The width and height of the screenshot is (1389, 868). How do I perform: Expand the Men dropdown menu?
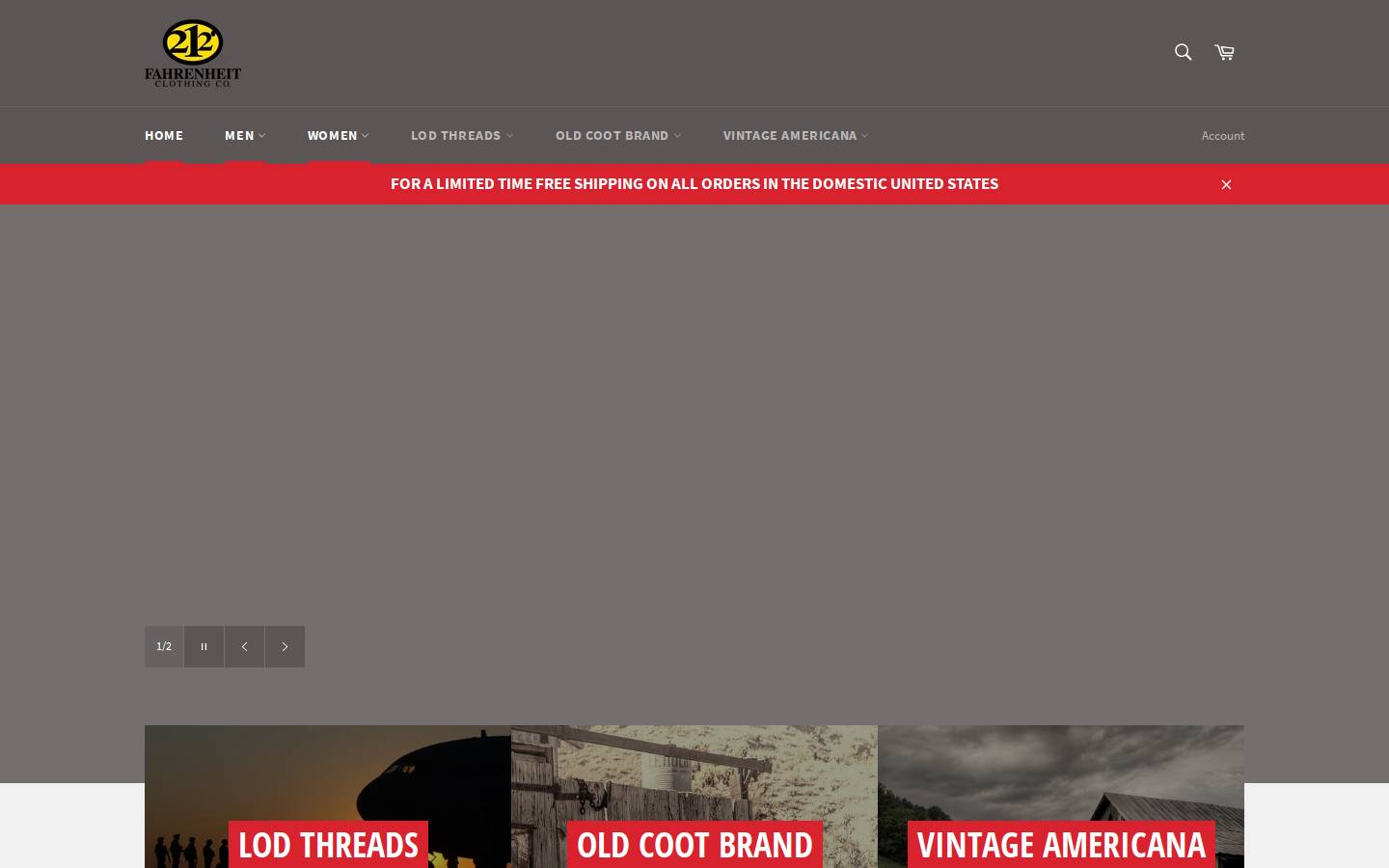click(245, 135)
